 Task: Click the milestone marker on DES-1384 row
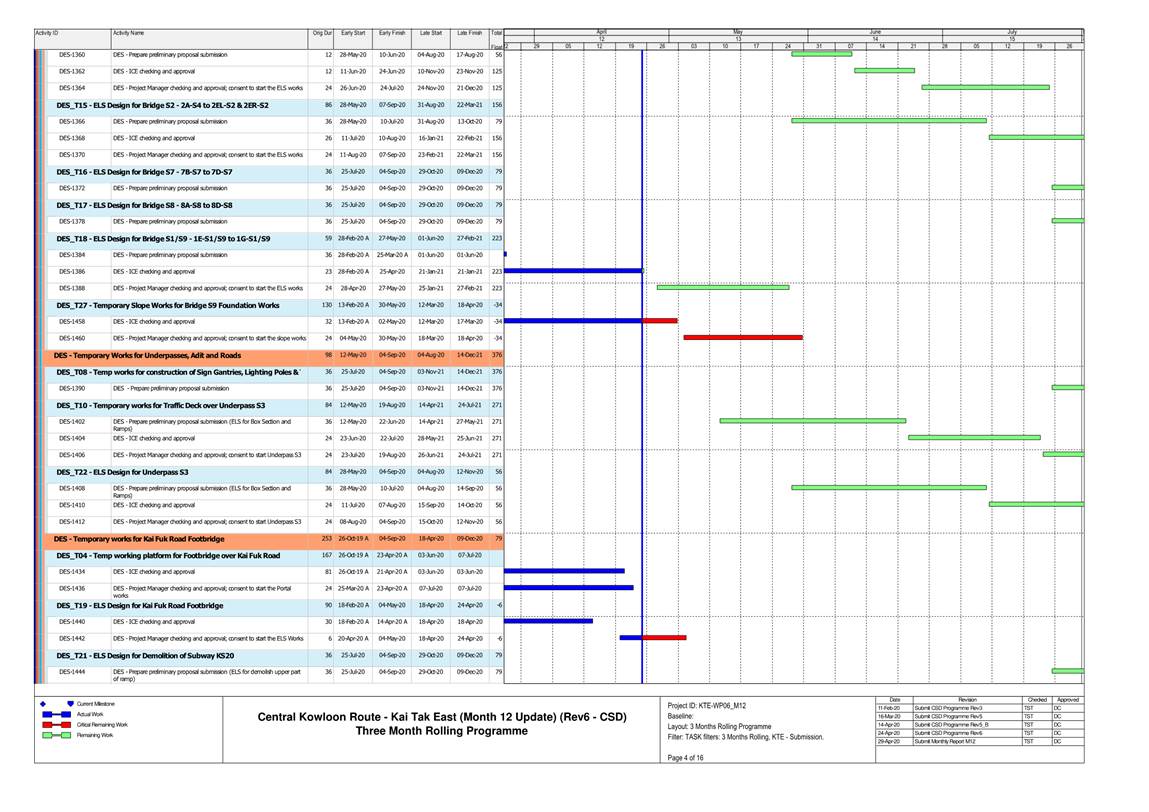[x=505, y=255]
